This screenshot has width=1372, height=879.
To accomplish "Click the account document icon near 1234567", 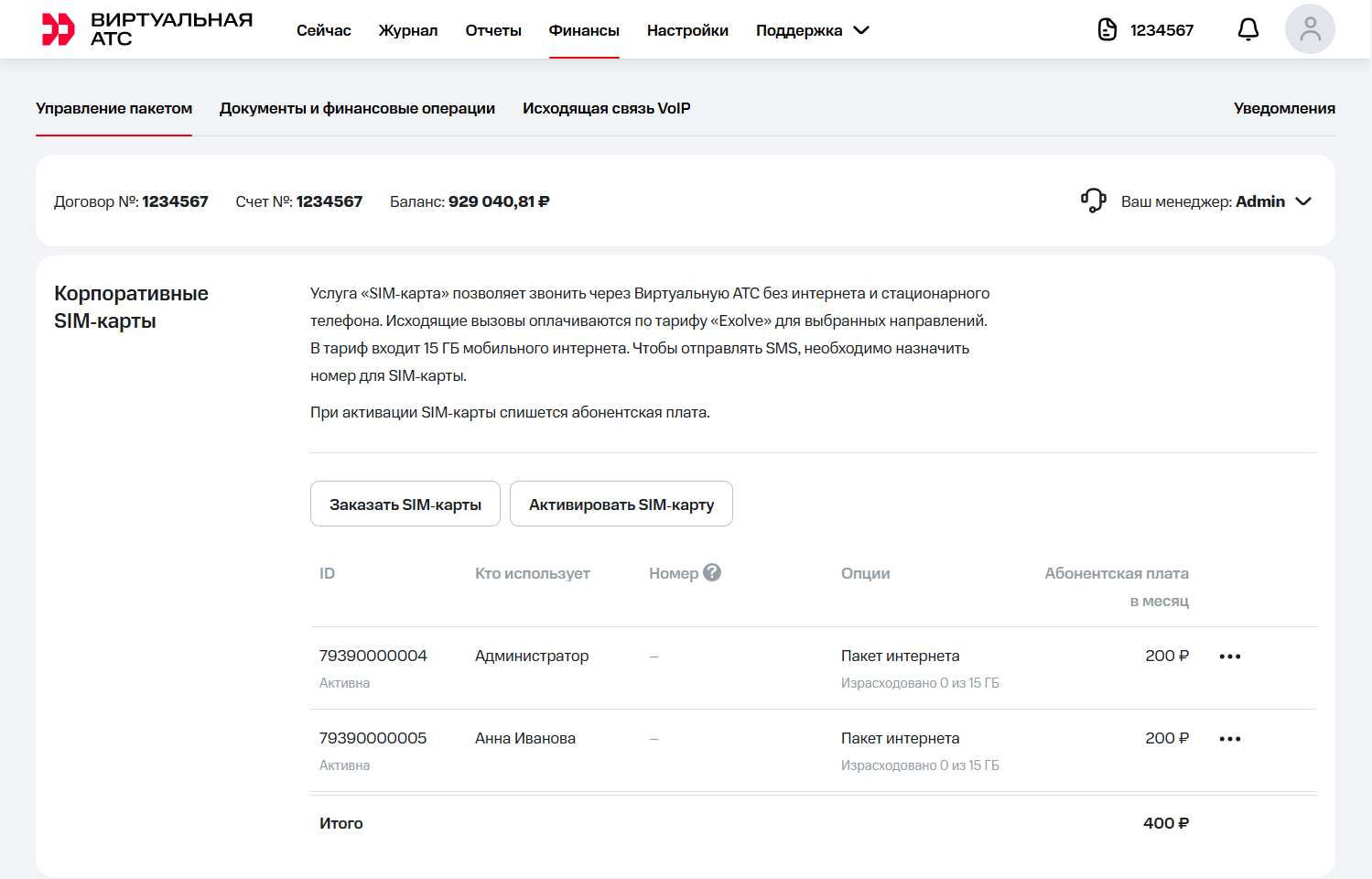I will click(1107, 29).
